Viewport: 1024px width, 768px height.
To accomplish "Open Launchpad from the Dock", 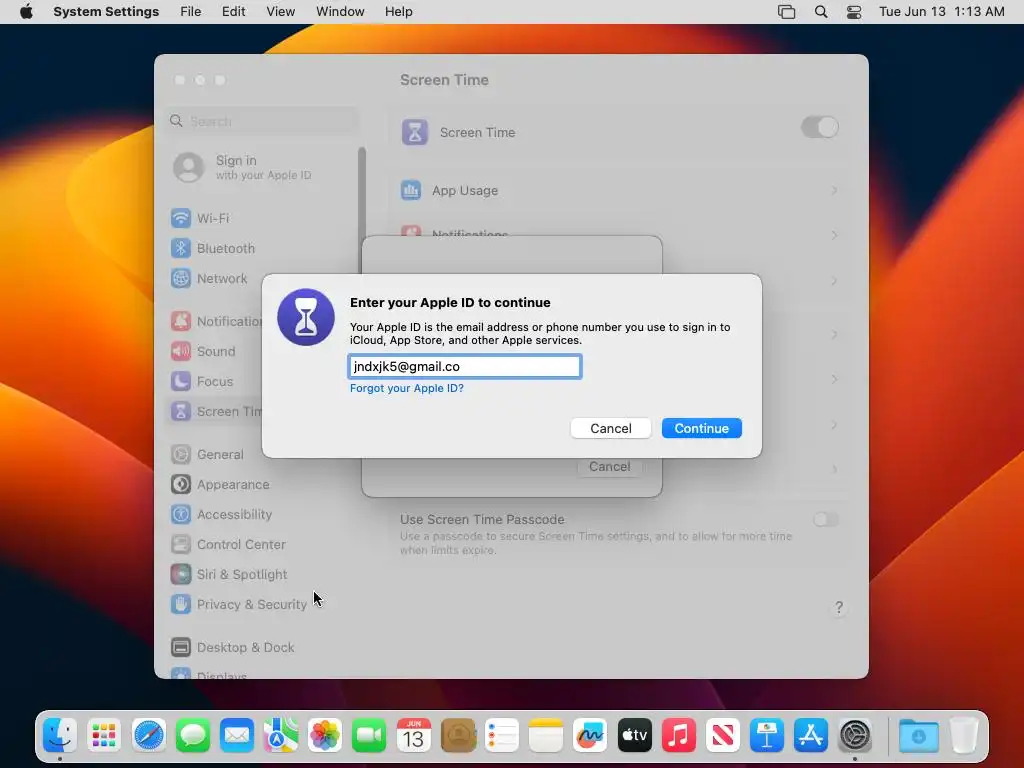I will [x=104, y=735].
